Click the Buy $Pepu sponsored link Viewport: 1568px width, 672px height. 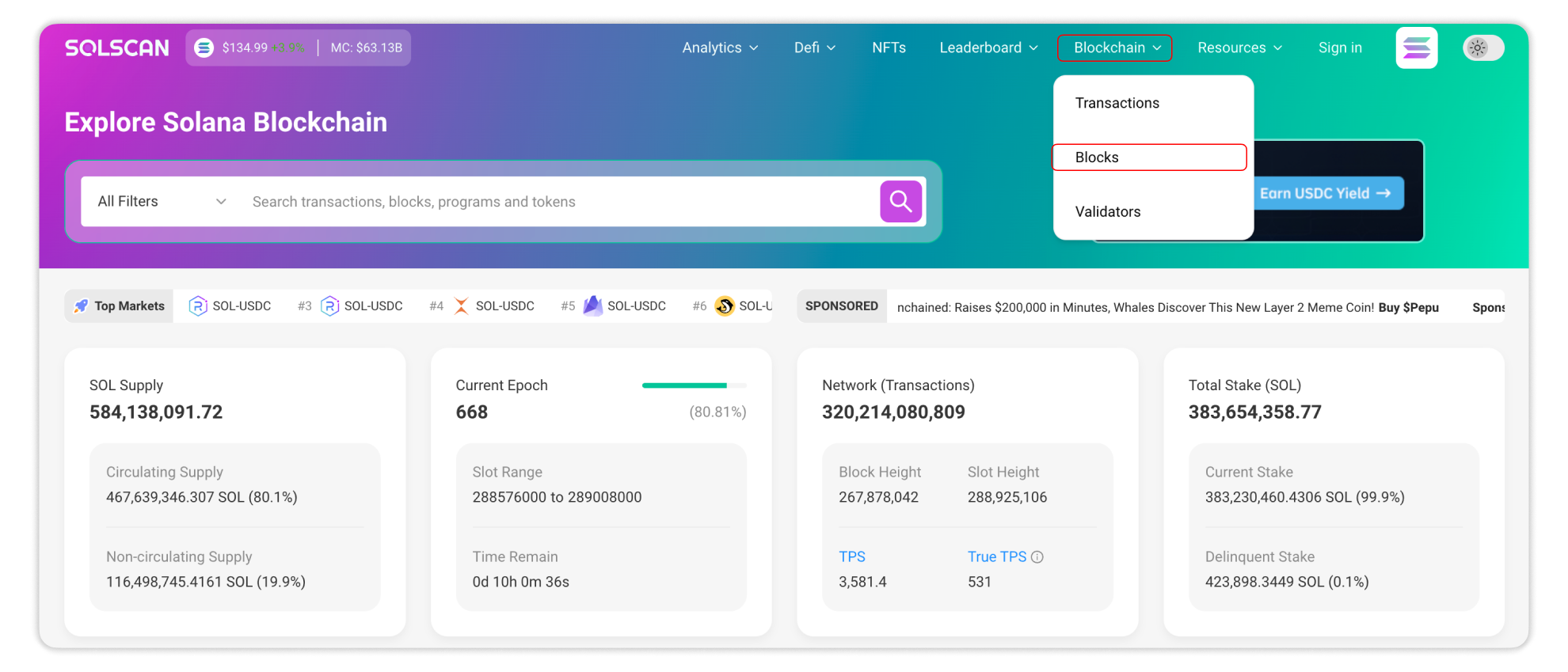coord(1409,307)
